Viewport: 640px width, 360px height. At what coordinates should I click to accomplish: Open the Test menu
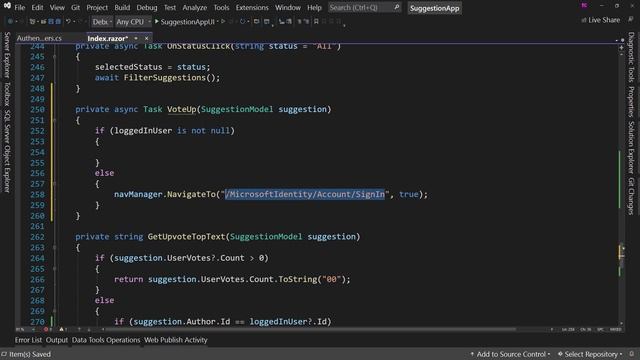click(x=170, y=7)
